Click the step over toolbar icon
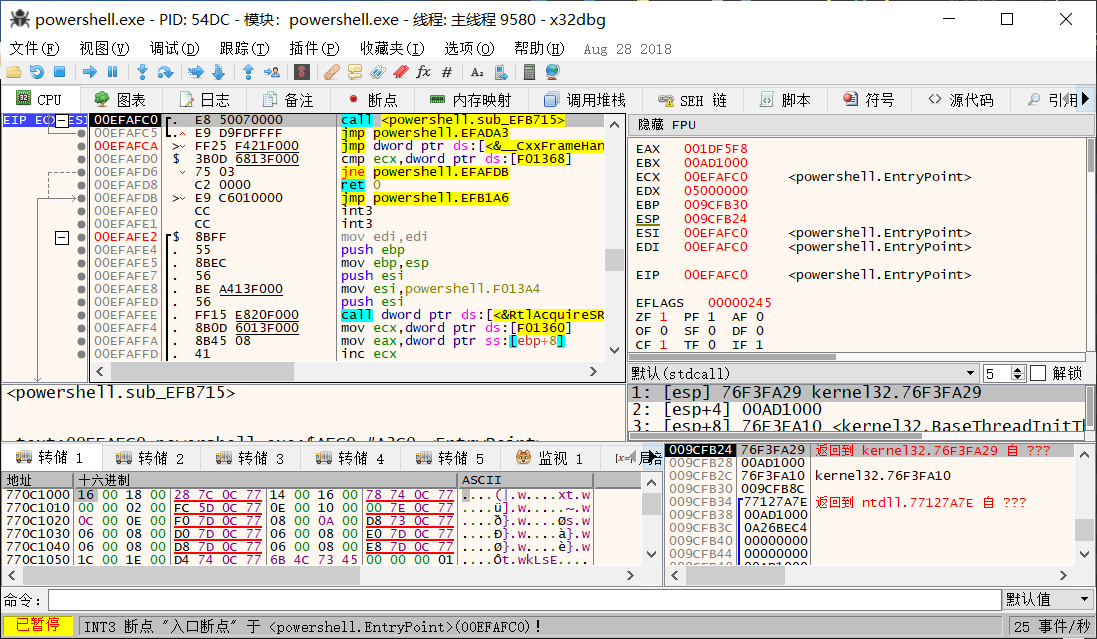The height and width of the screenshot is (639, 1097). (165, 72)
